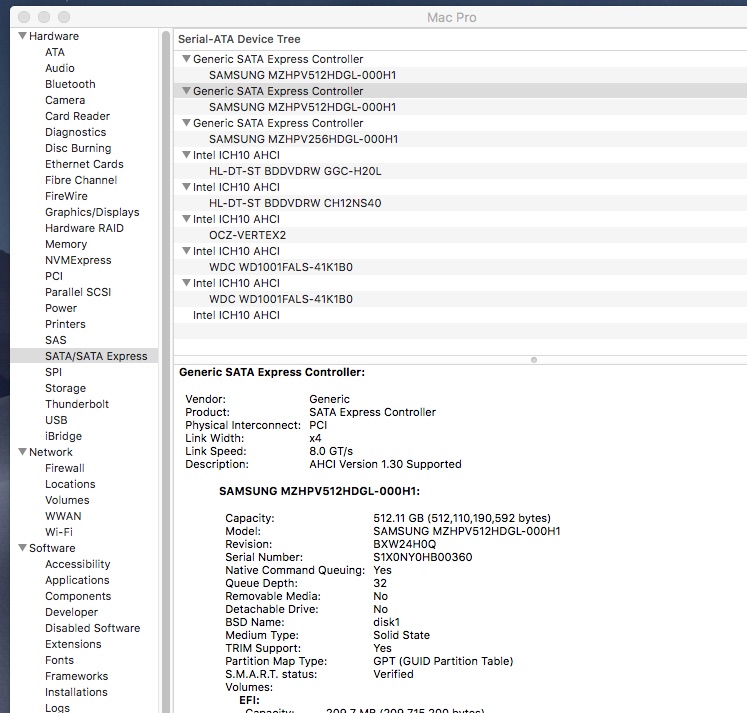
Task: Close the Mac Pro window
Action: click(x=24, y=17)
